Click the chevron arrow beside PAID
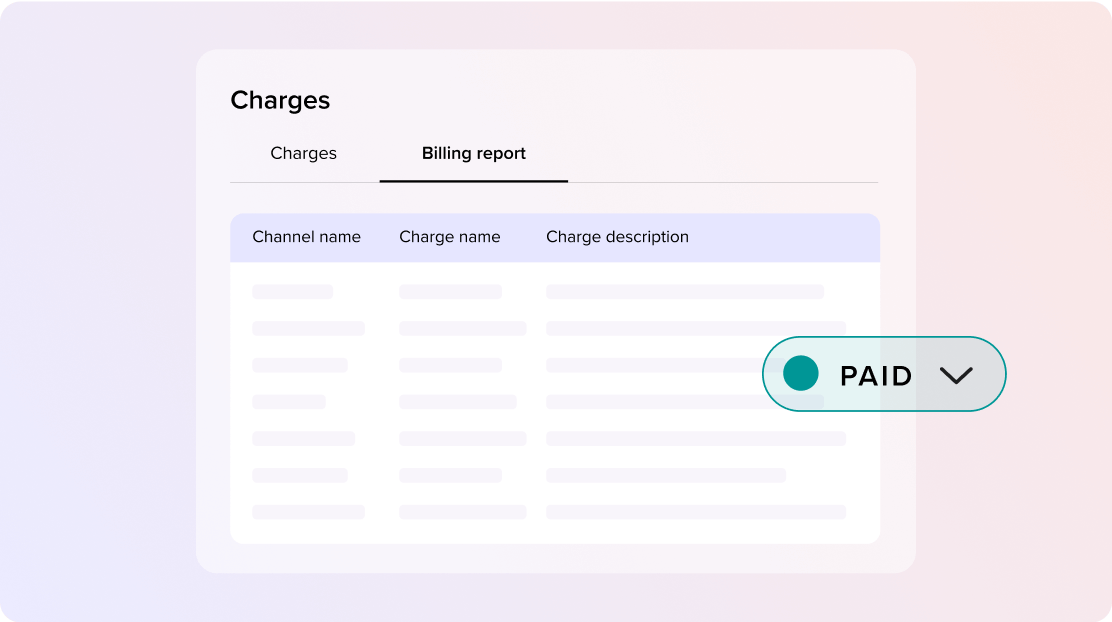 pyautogui.click(x=956, y=375)
